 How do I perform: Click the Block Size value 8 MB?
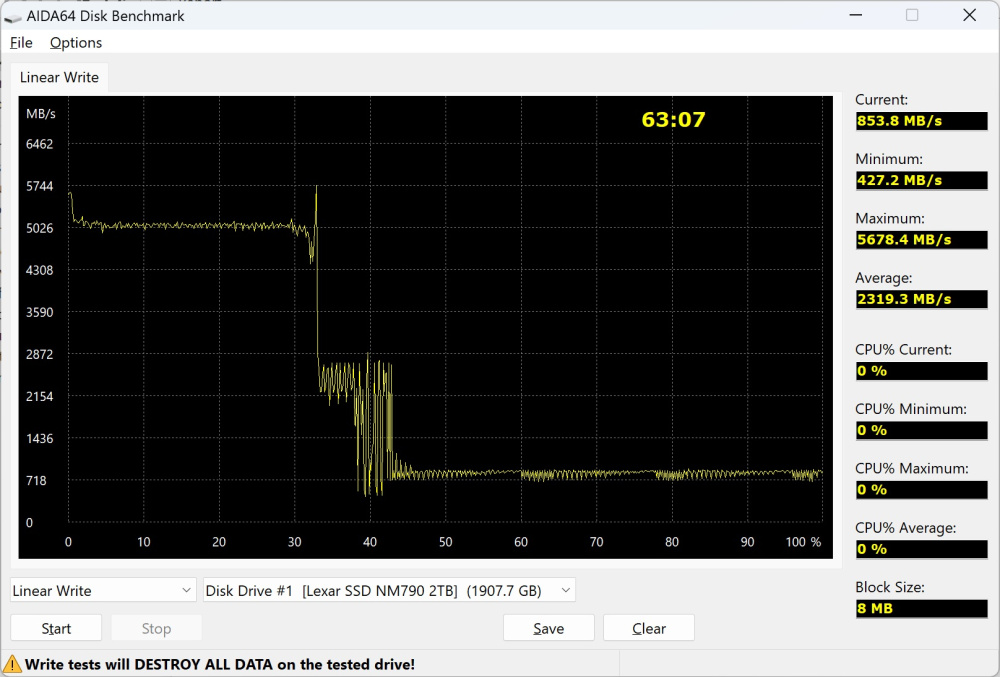[x=922, y=608]
